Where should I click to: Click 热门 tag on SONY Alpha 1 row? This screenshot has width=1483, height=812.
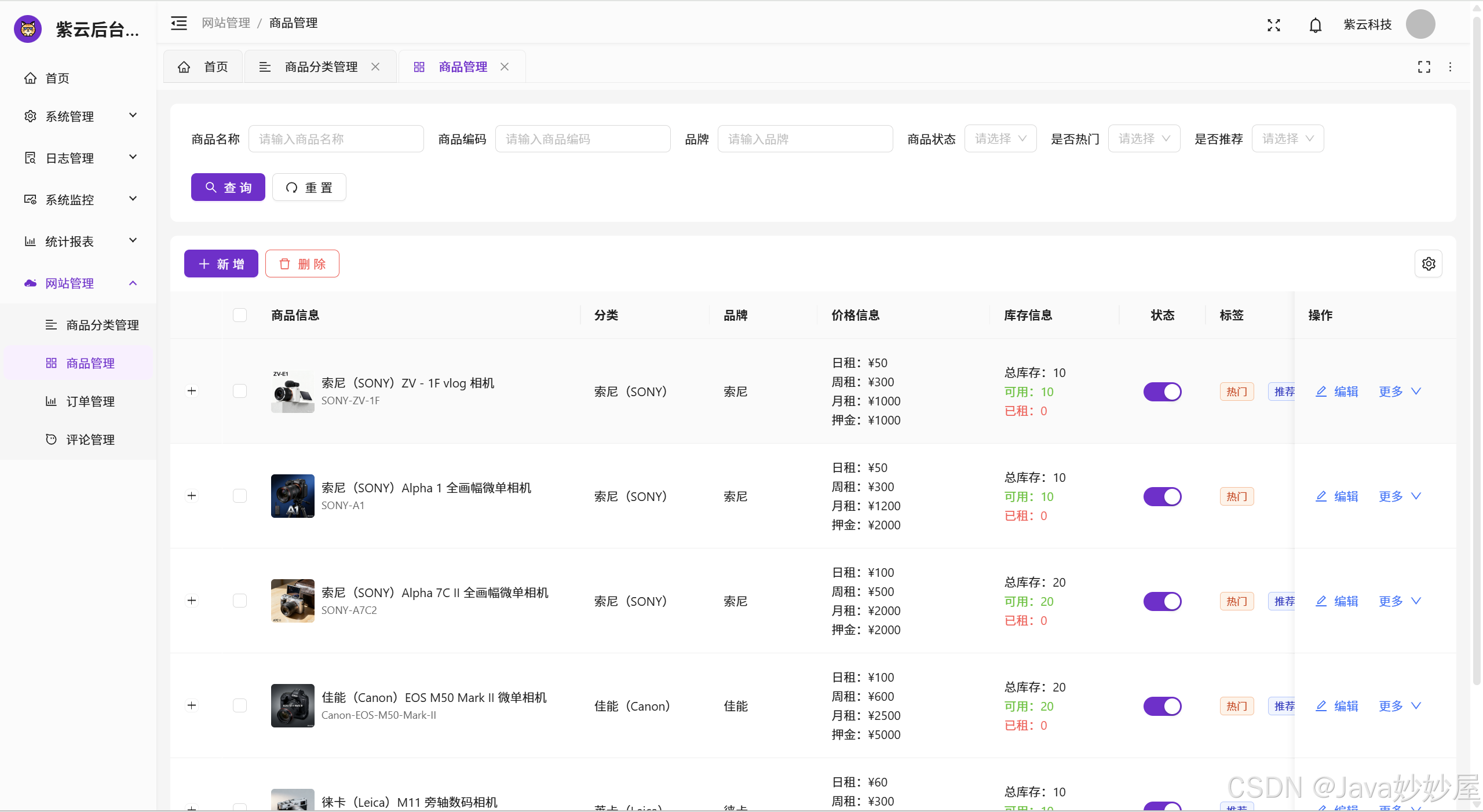(x=1237, y=497)
